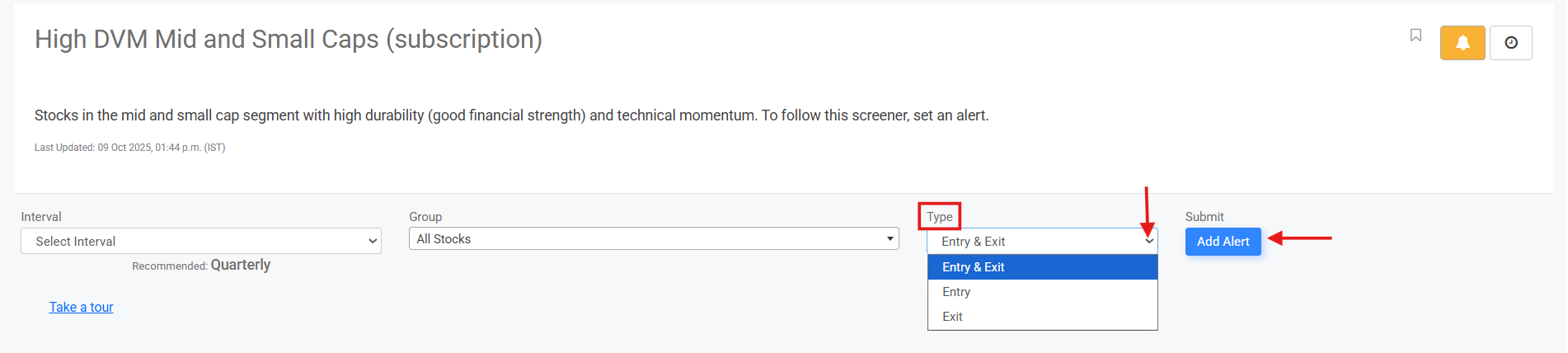The image size is (1568, 353).
Task: Click the screener description paragraph
Action: tap(511, 115)
